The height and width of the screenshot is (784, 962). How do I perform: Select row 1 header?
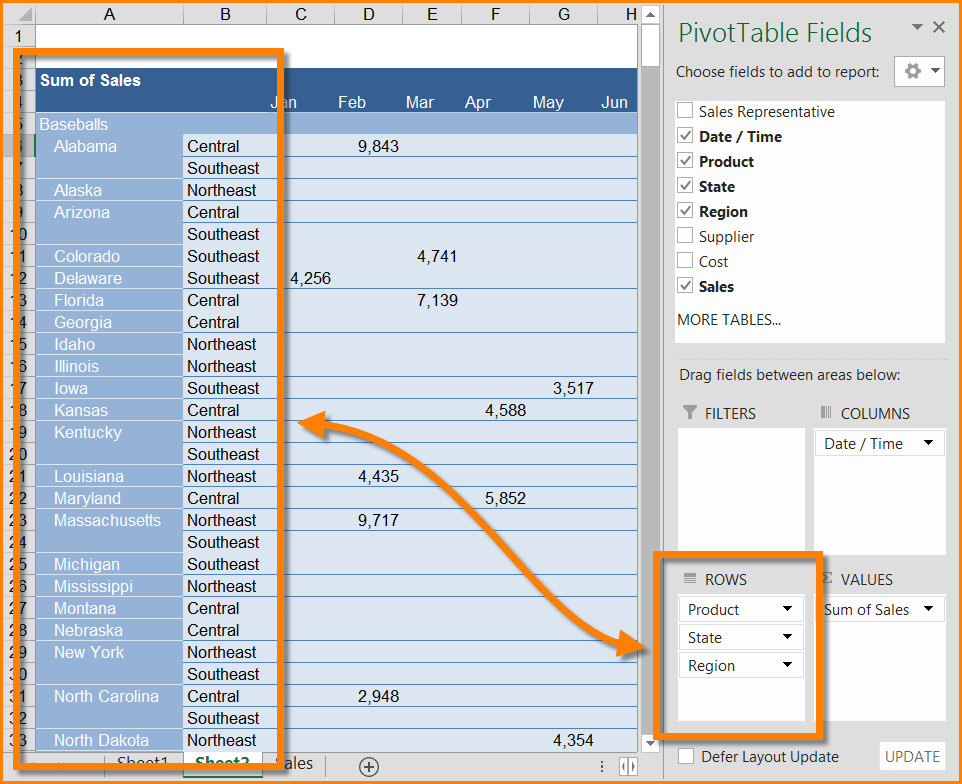point(19,36)
